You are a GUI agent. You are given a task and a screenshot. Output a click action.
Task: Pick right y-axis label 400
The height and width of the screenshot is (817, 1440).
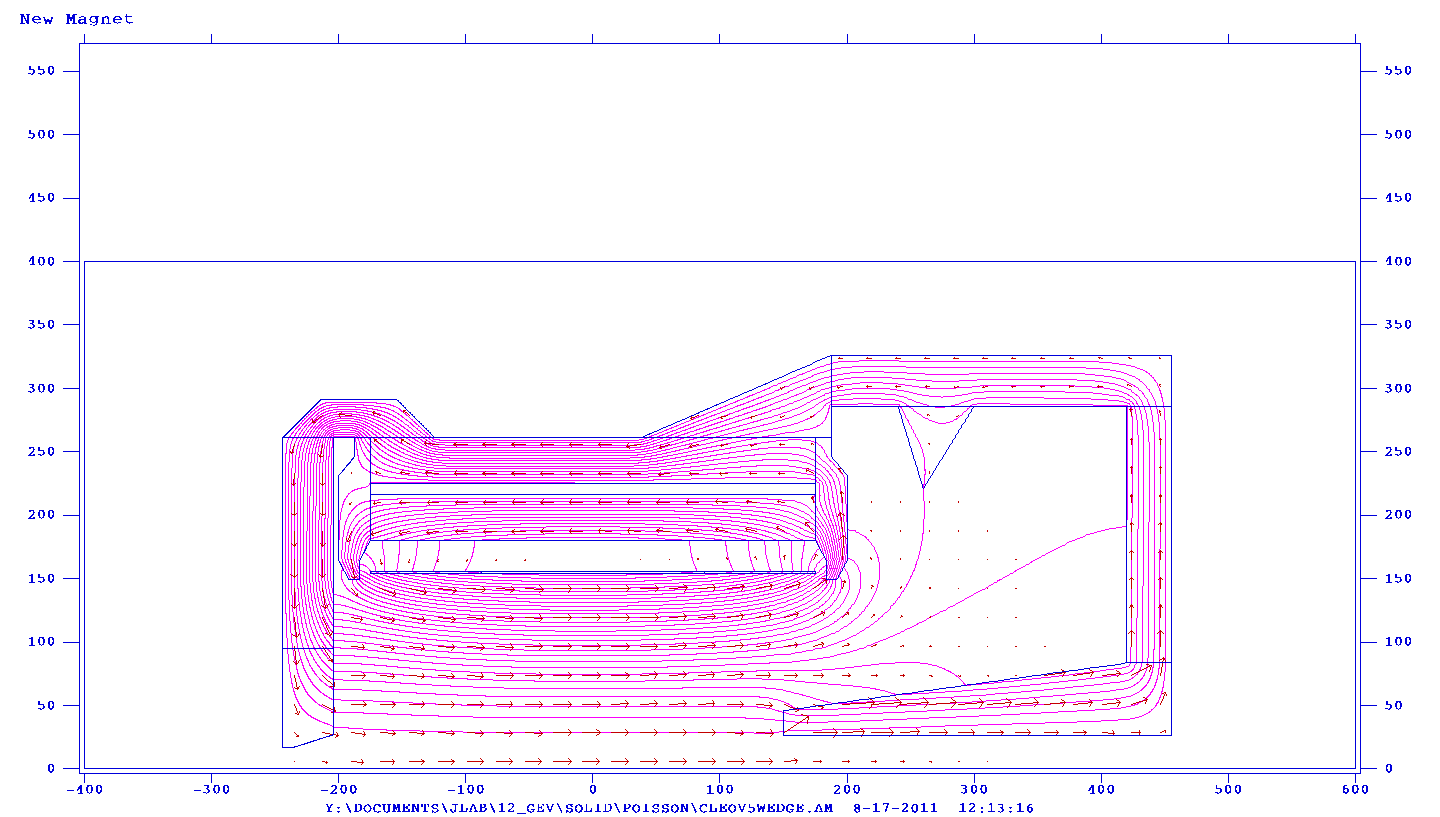1398,261
